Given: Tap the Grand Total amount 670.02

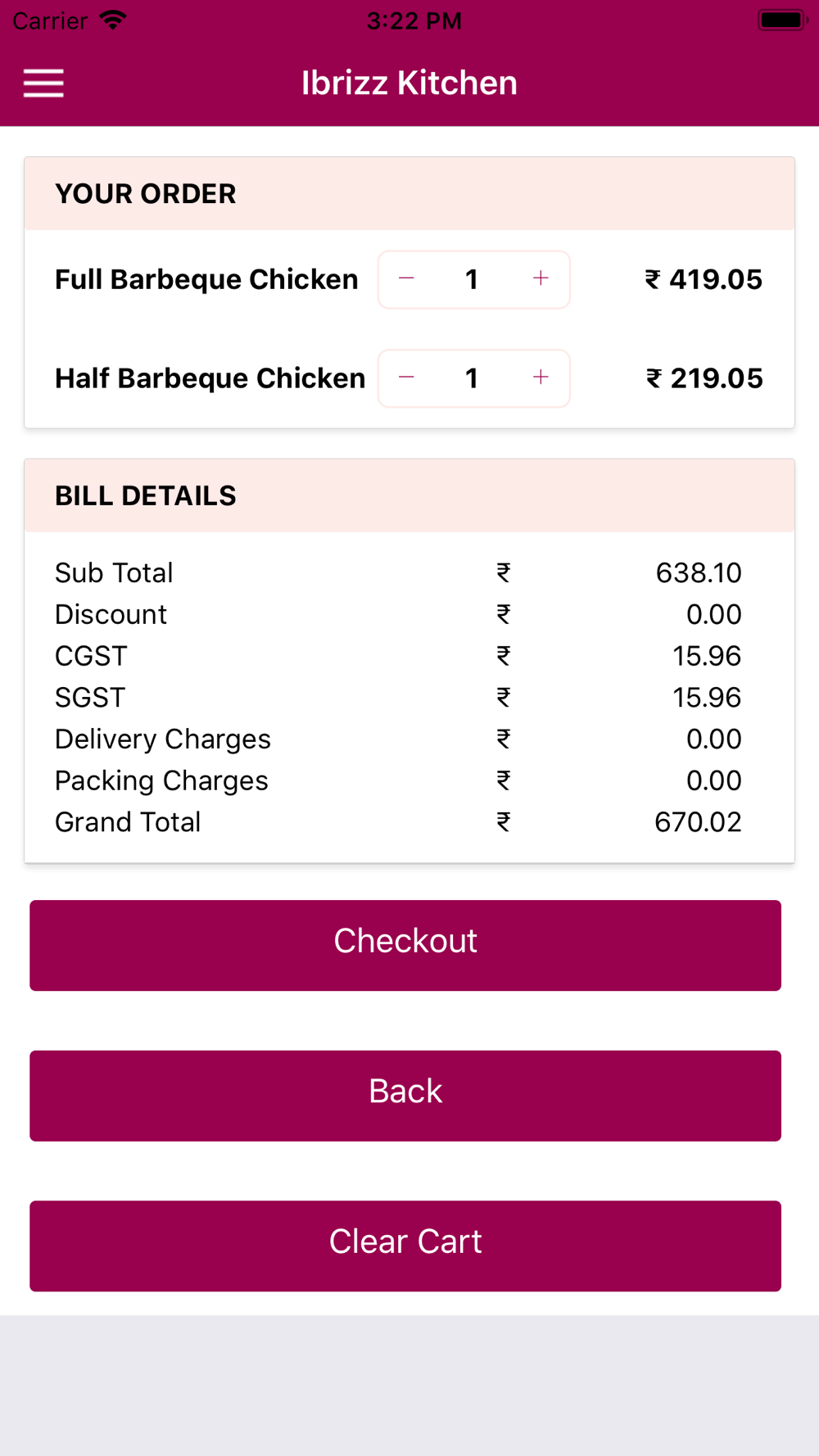Looking at the screenshot, I should [x=698, y=822].
